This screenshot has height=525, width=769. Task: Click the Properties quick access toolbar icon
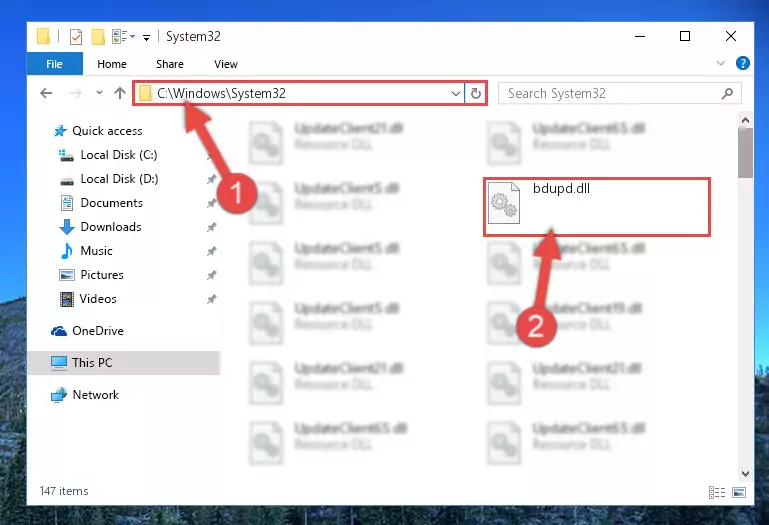coord(76,37)
